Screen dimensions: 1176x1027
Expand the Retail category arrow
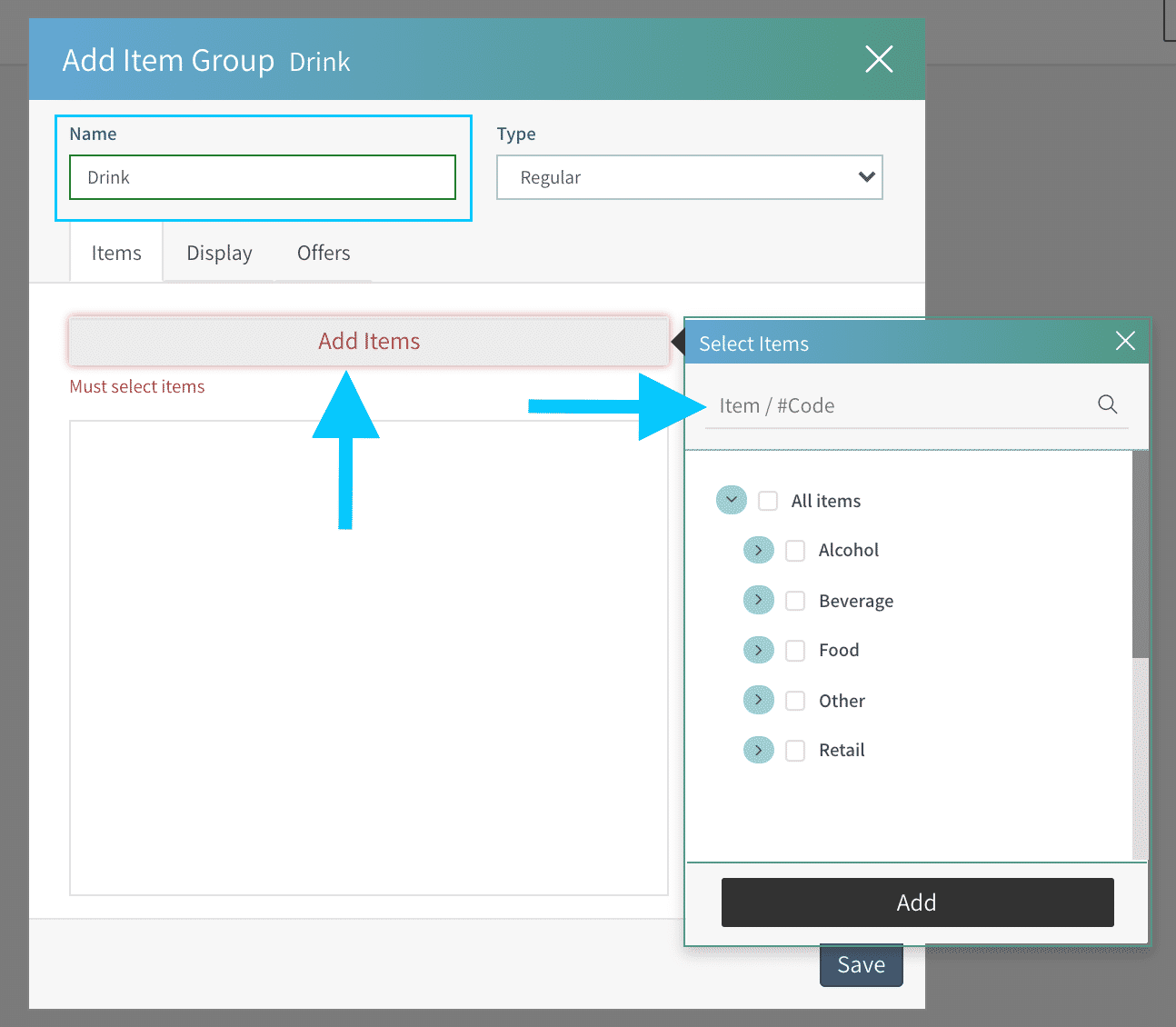tap(758, 750)
